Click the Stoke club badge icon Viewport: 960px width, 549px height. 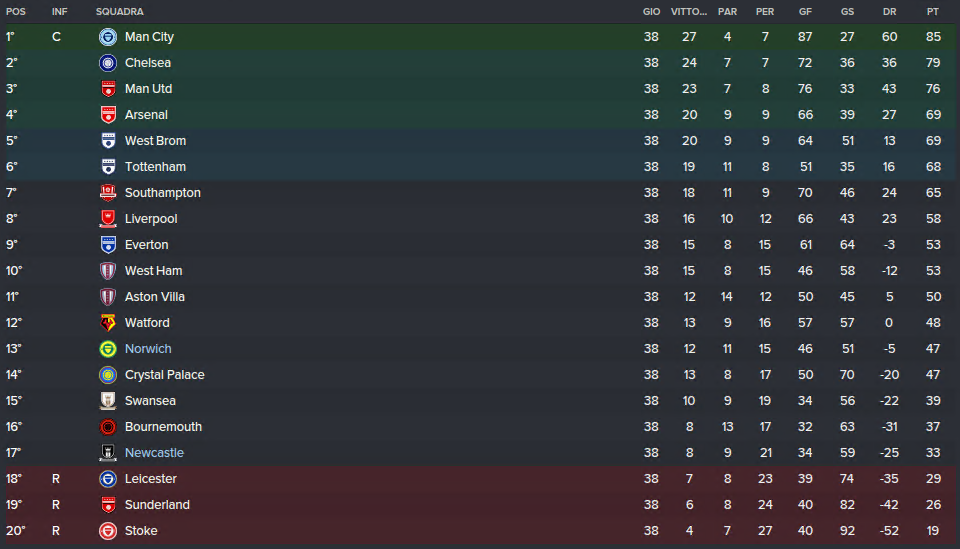[x=108, y=531]
